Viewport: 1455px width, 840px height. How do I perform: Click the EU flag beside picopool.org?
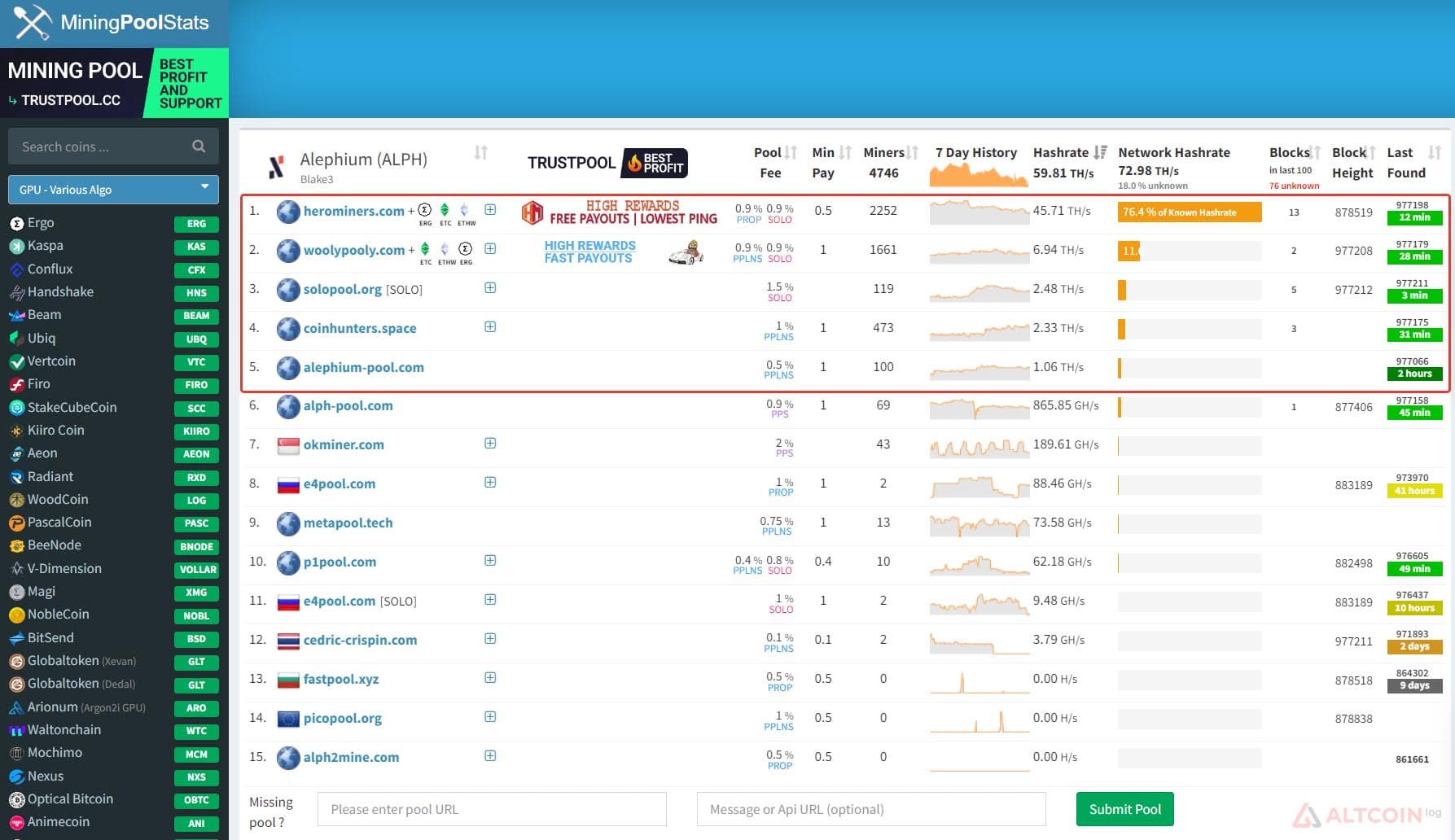point(288,719)
